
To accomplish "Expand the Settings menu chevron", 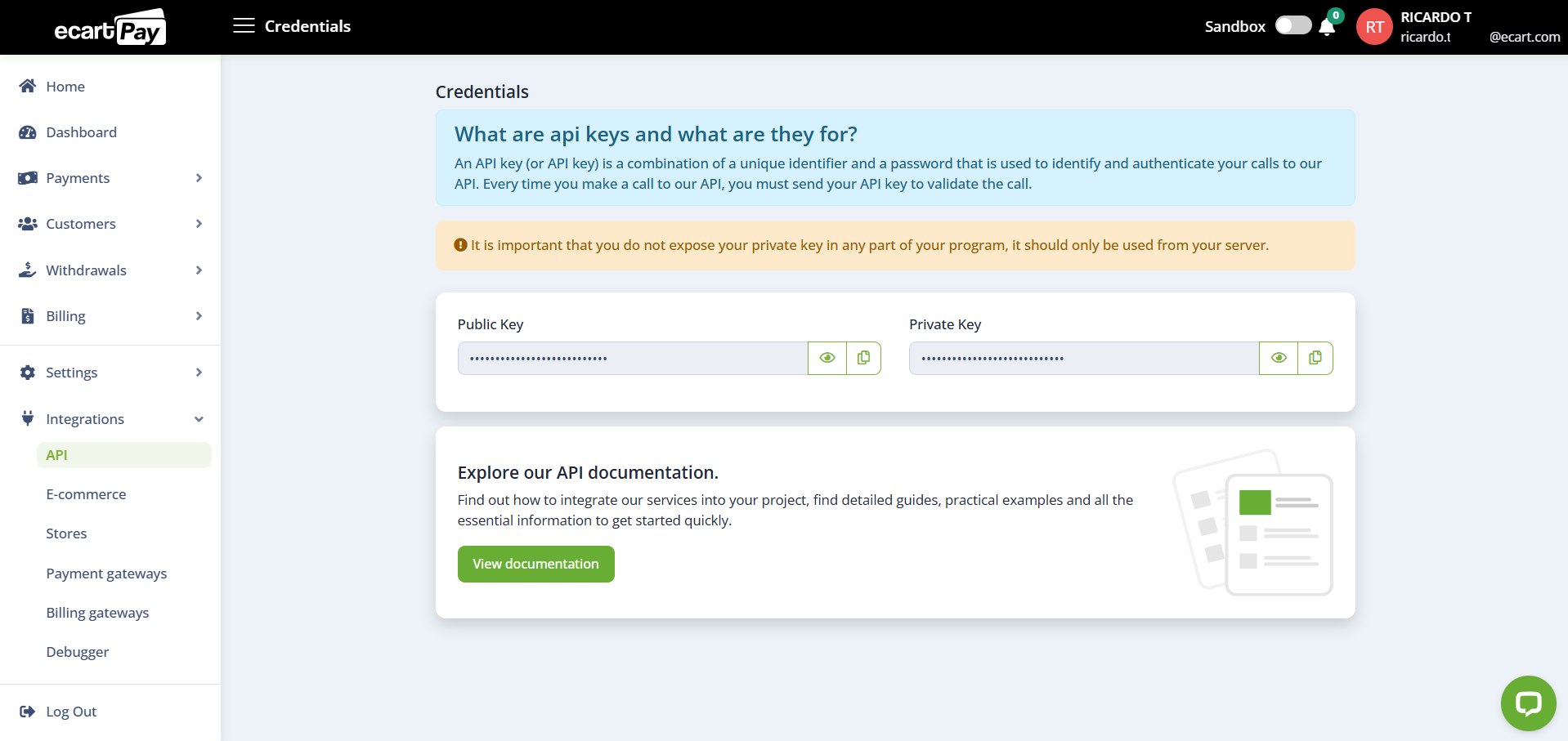I will click(199, 372).
